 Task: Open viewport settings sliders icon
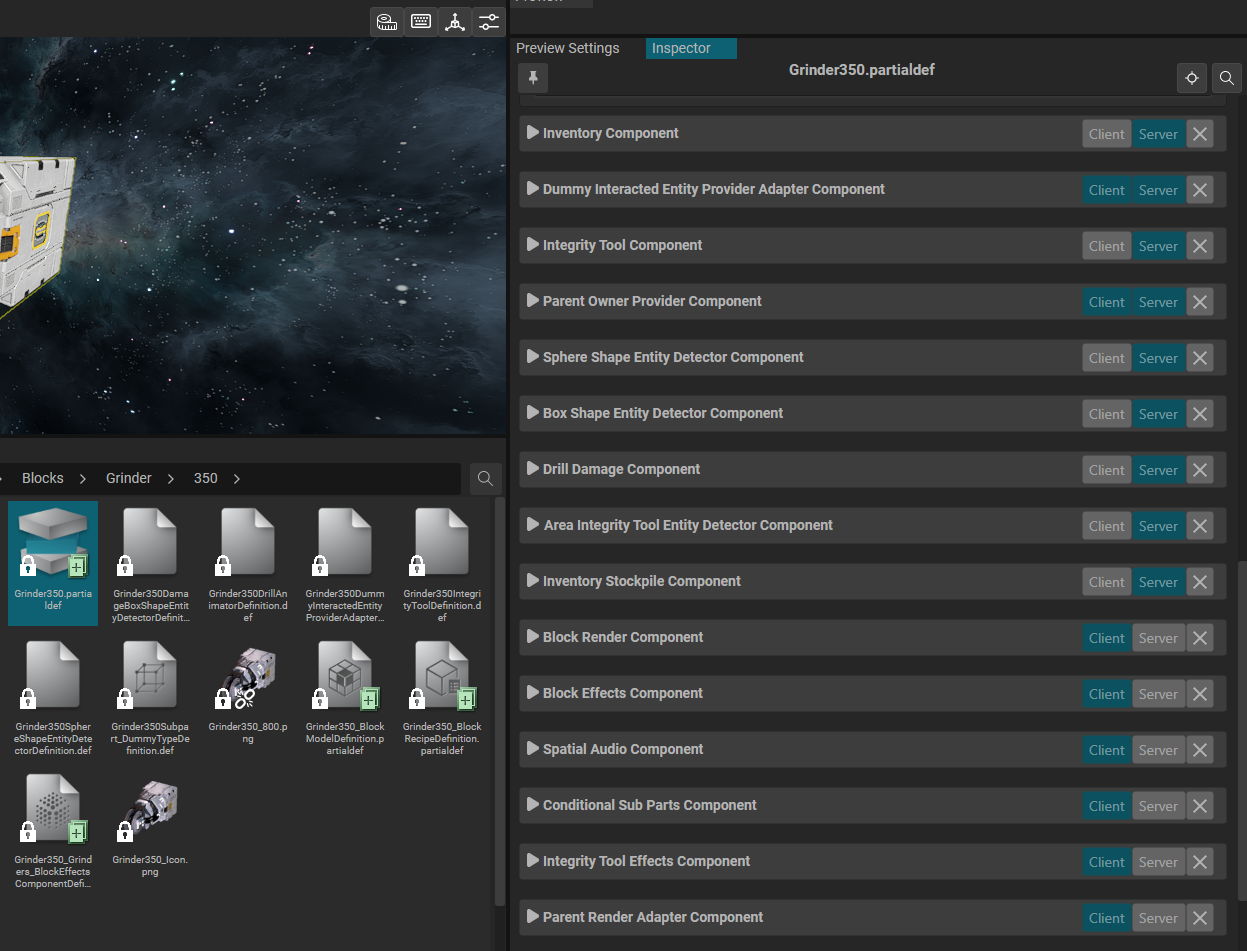(488, 21)
